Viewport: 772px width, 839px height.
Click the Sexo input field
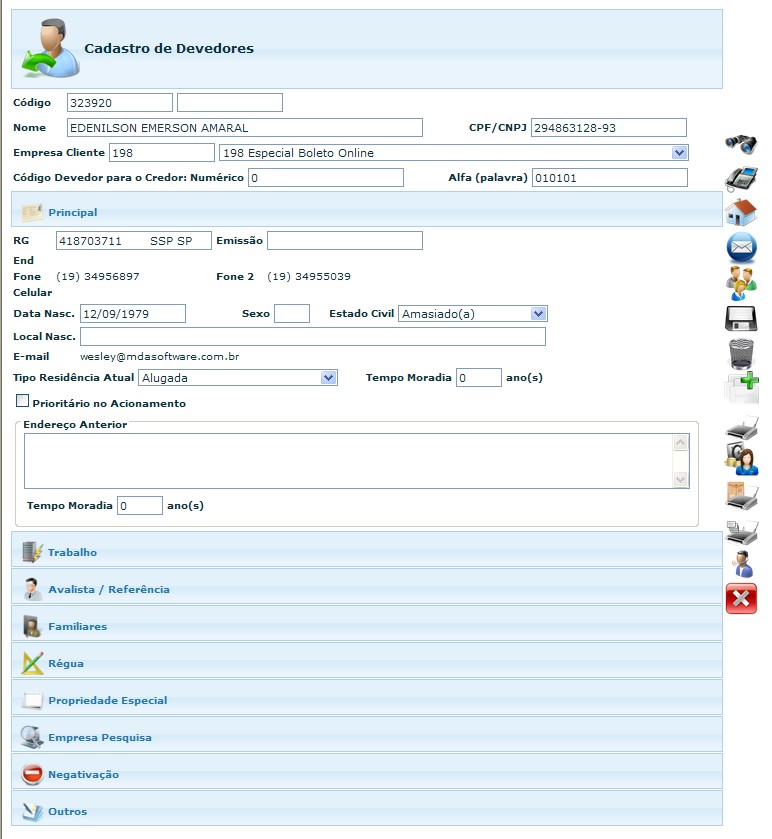coord(292,314)
